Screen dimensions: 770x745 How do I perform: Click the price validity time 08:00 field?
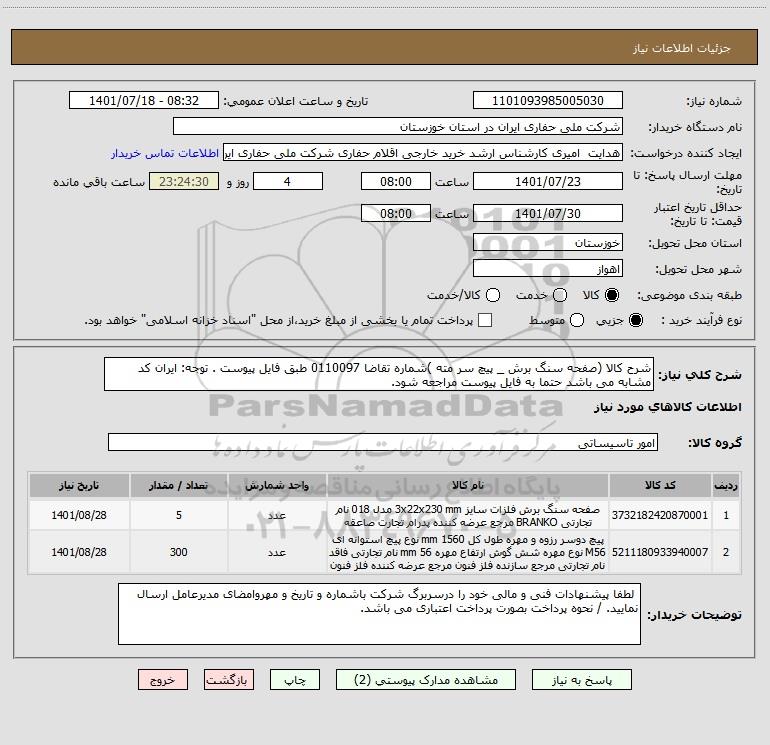(396, 213)
